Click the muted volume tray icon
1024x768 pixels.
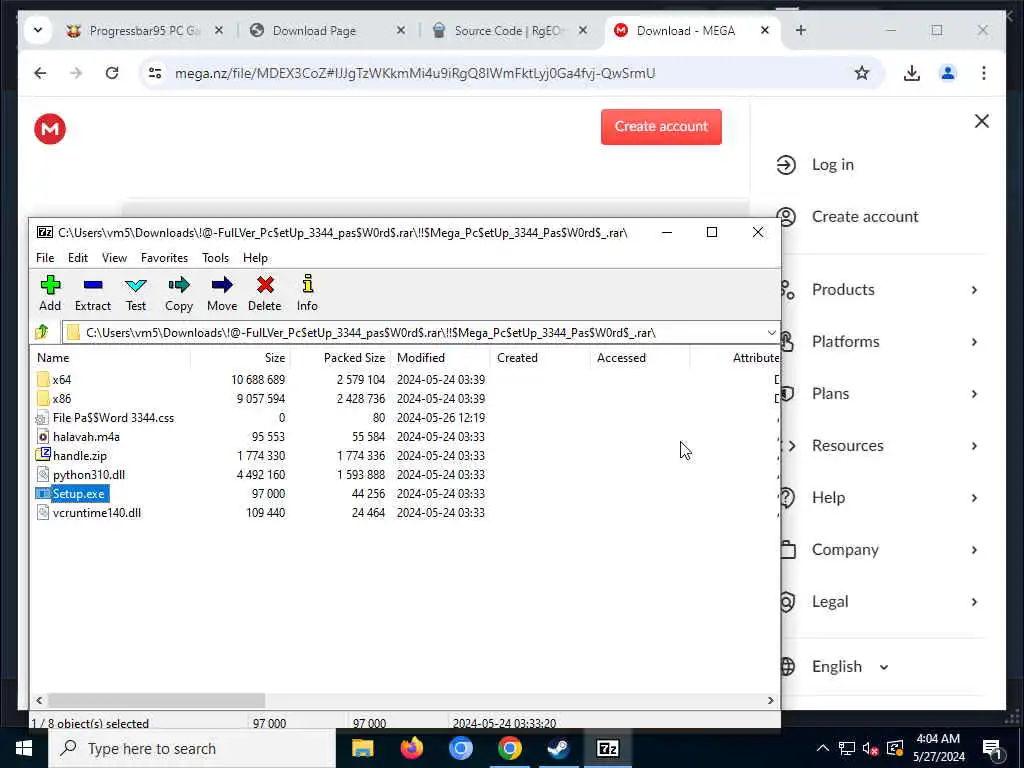coord(870,748)
